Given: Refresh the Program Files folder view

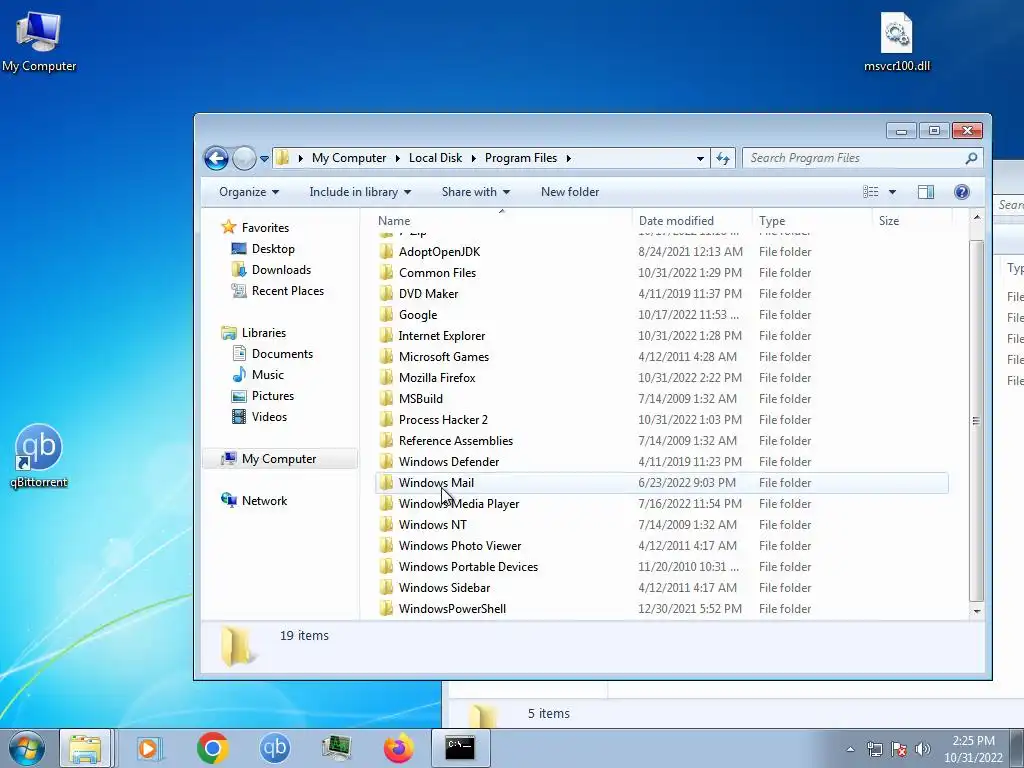Looking at the screenshot, I should [723, 158].
